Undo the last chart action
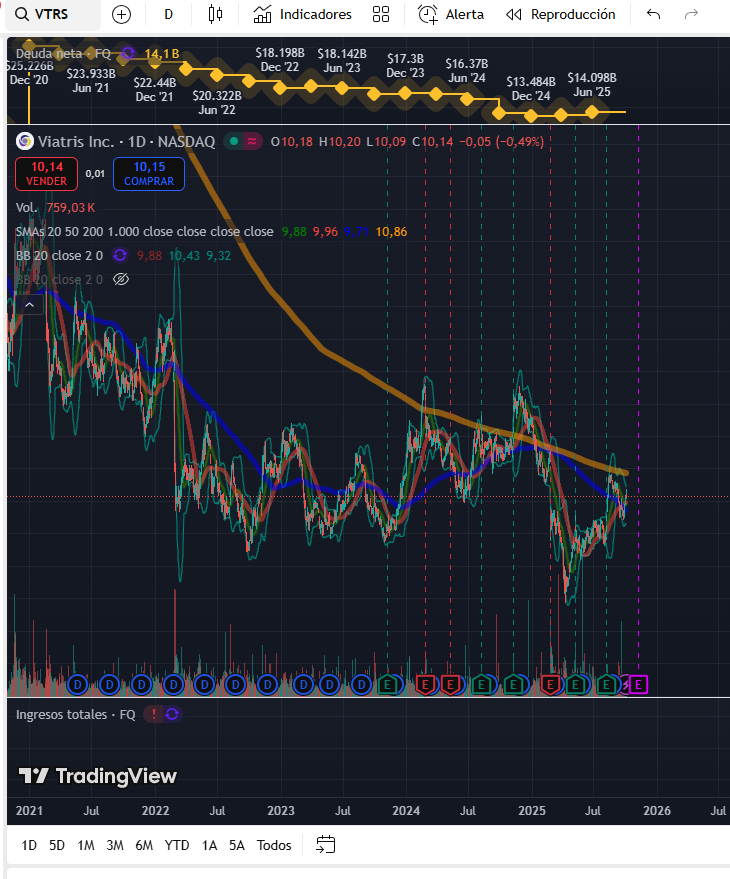This screenshot has height=879, width=730. (x=654, y=14)
